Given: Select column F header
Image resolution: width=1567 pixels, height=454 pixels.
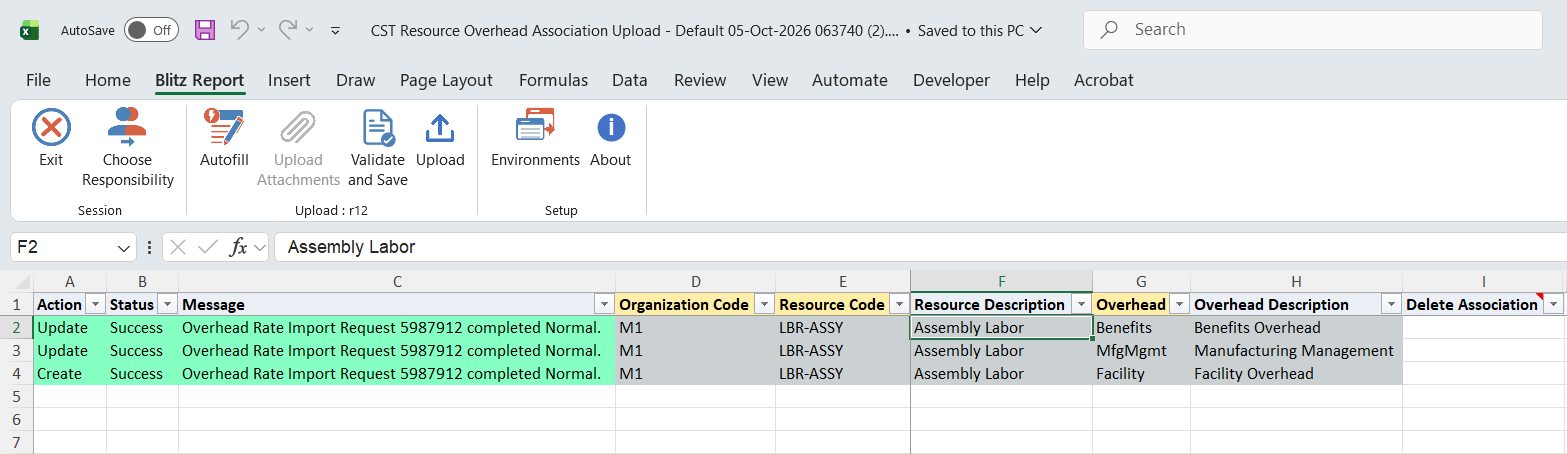Looking at the screenshot, I should pos(1001,282).
